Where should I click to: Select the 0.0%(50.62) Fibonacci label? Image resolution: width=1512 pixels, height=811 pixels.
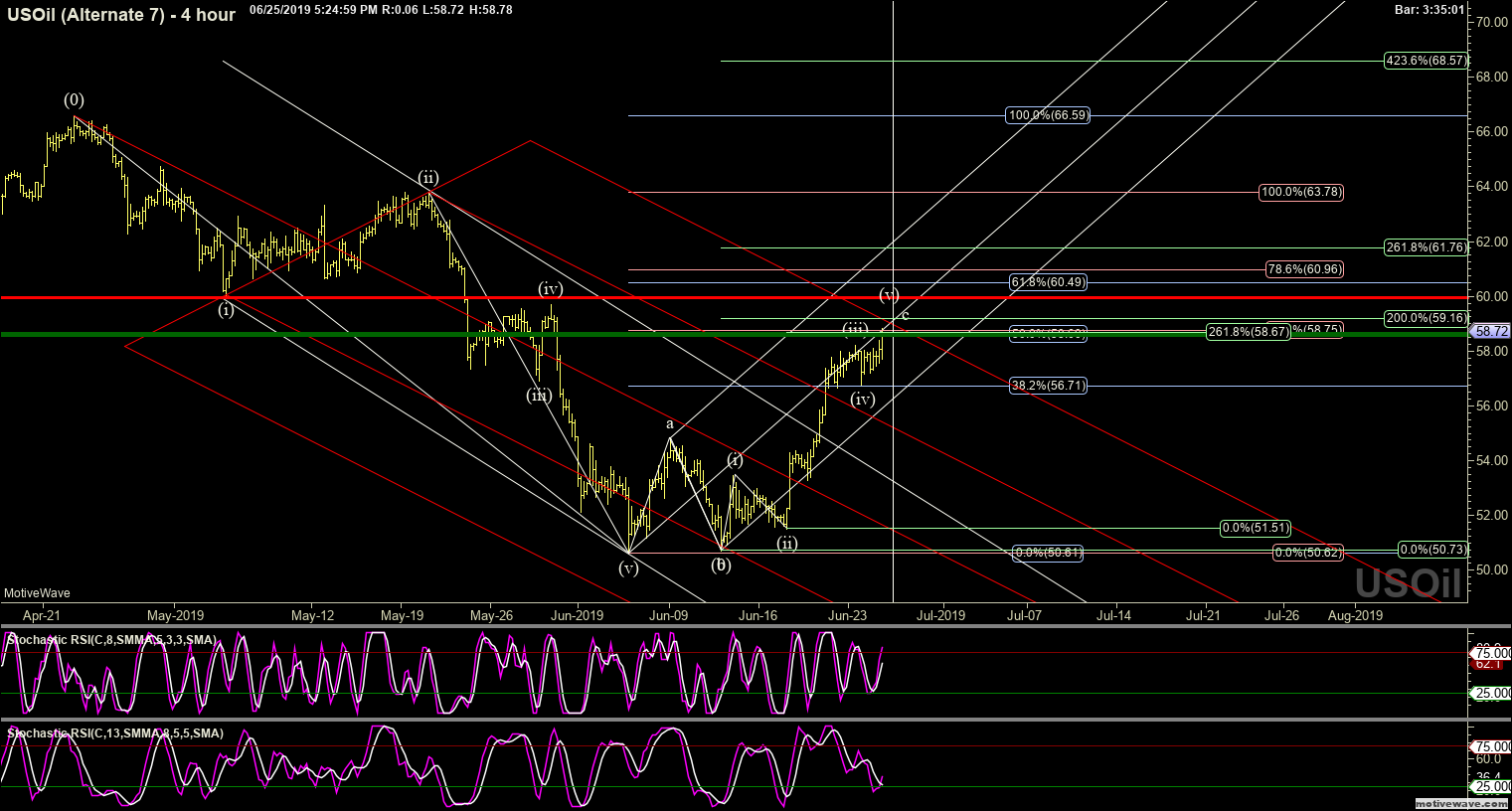click(x=1308, y=553)
